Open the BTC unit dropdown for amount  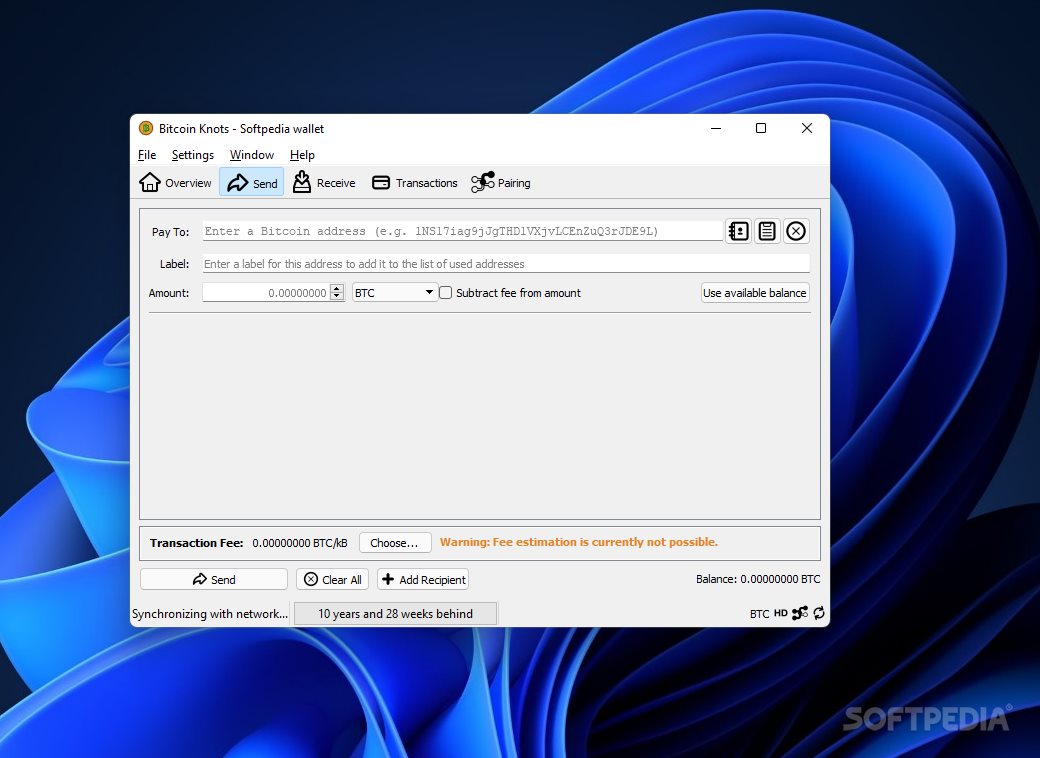[x=394, y=292]
